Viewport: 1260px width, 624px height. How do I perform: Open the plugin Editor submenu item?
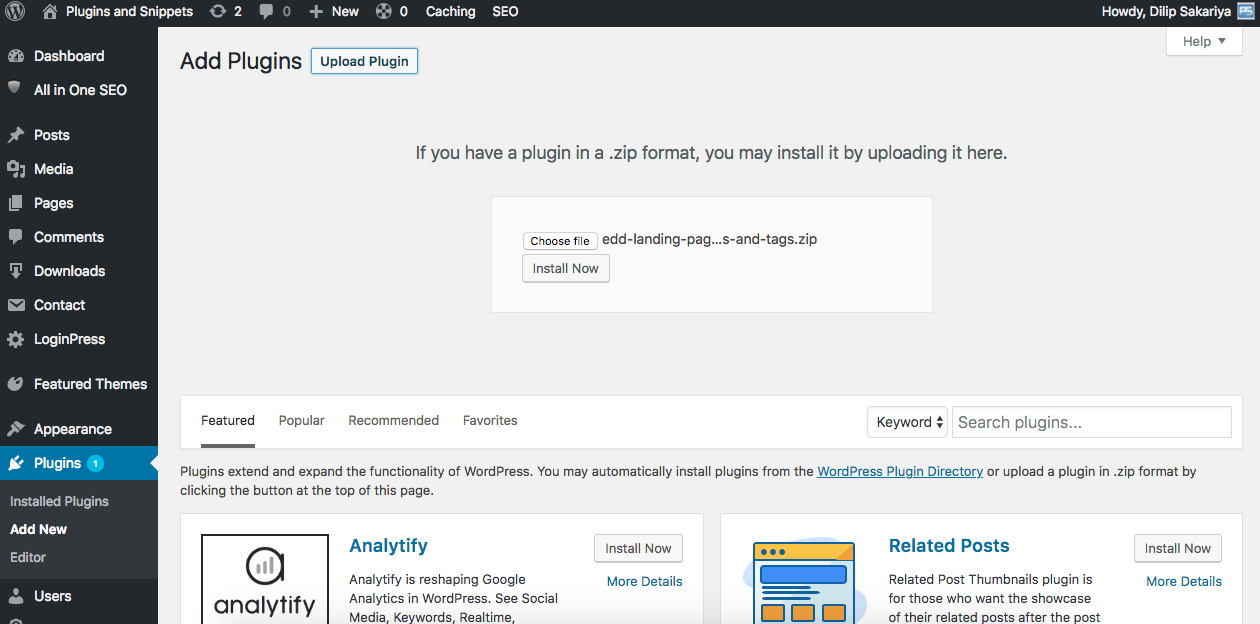tap(28, 557)
